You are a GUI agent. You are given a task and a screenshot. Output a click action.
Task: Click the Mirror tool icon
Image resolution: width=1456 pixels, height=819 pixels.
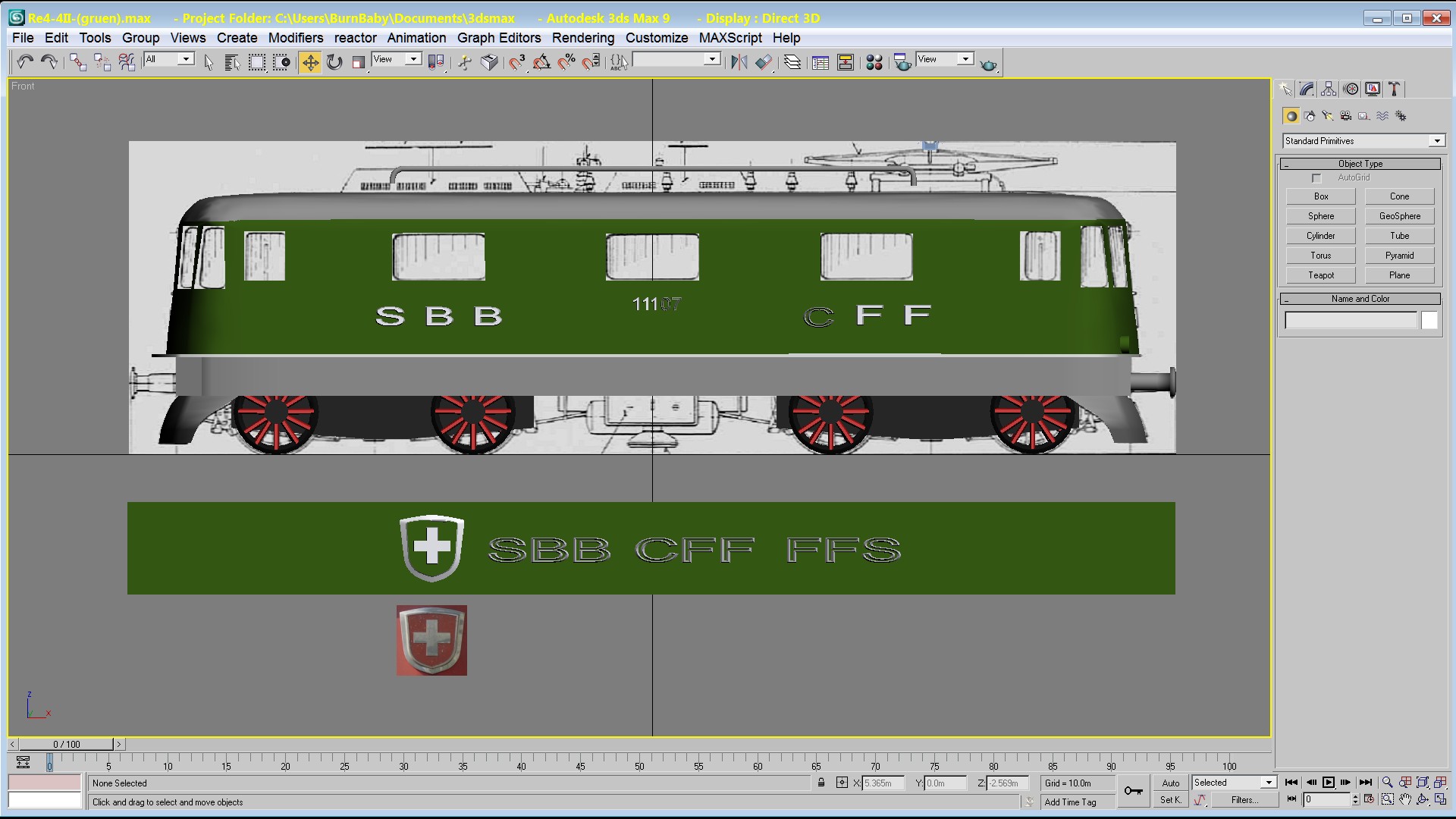[739, 62]
